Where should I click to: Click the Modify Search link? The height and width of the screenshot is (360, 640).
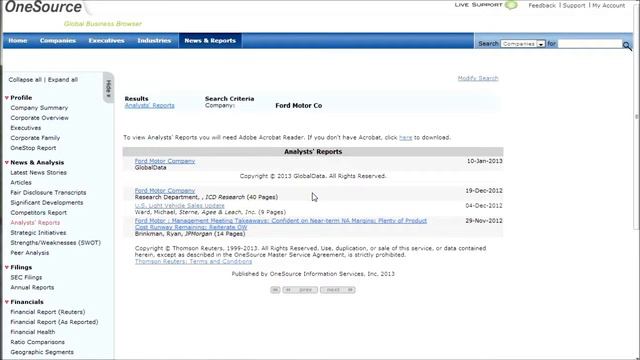coord(478,78)
